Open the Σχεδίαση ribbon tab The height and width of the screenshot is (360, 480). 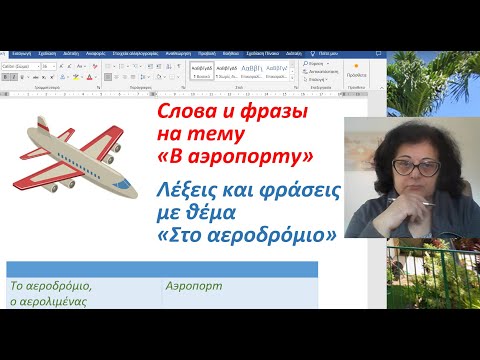pos(47,53)
